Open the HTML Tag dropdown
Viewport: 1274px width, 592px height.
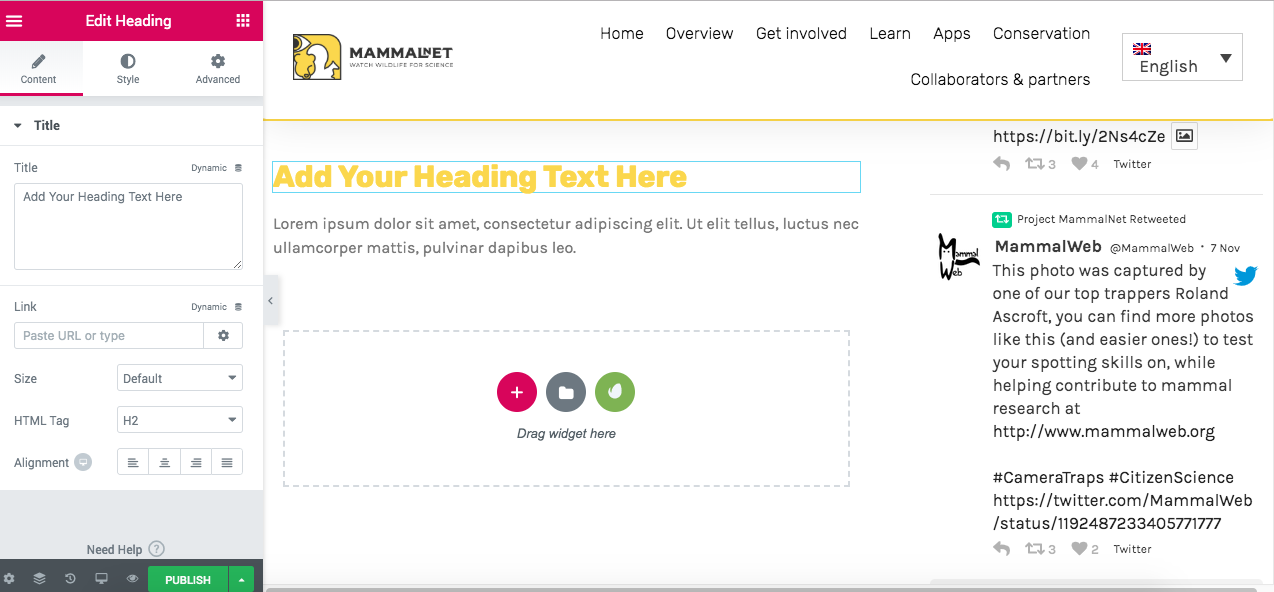(x=180, y=421)
